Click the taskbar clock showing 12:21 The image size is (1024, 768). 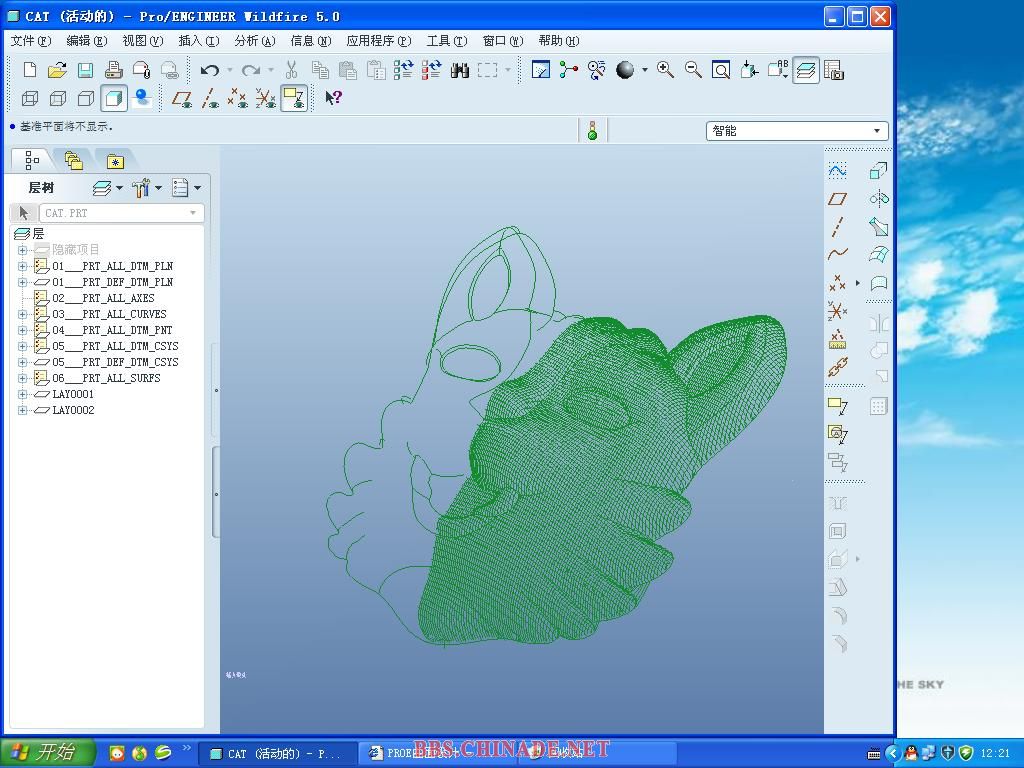pos(995,754)
